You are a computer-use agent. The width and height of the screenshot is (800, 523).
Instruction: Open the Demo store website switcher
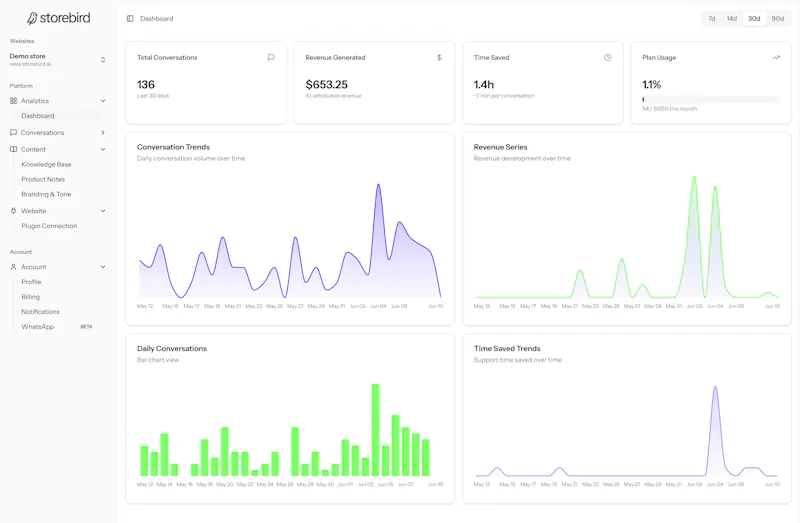coord(58,60)
